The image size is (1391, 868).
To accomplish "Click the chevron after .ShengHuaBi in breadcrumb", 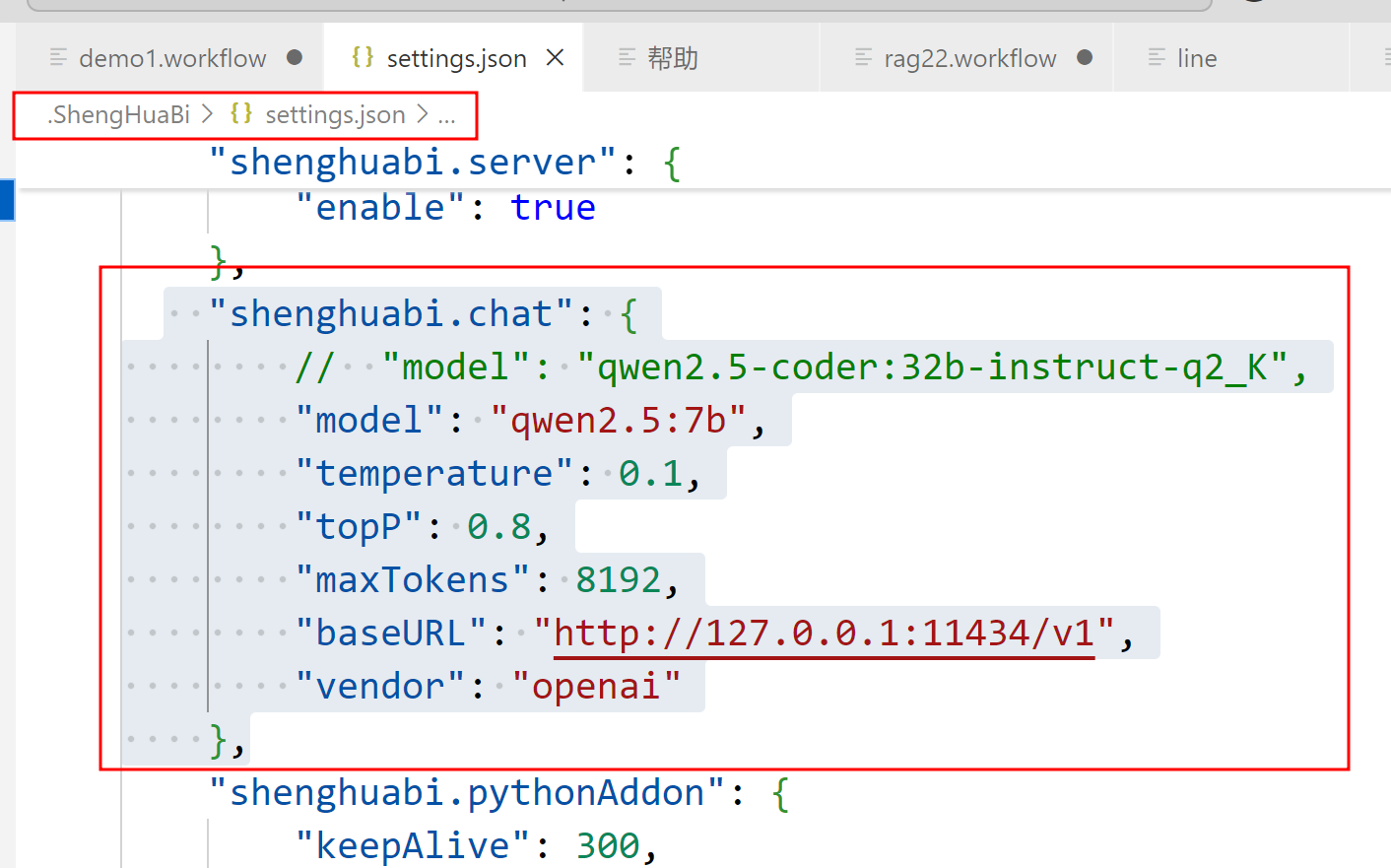I will point(207,115).
